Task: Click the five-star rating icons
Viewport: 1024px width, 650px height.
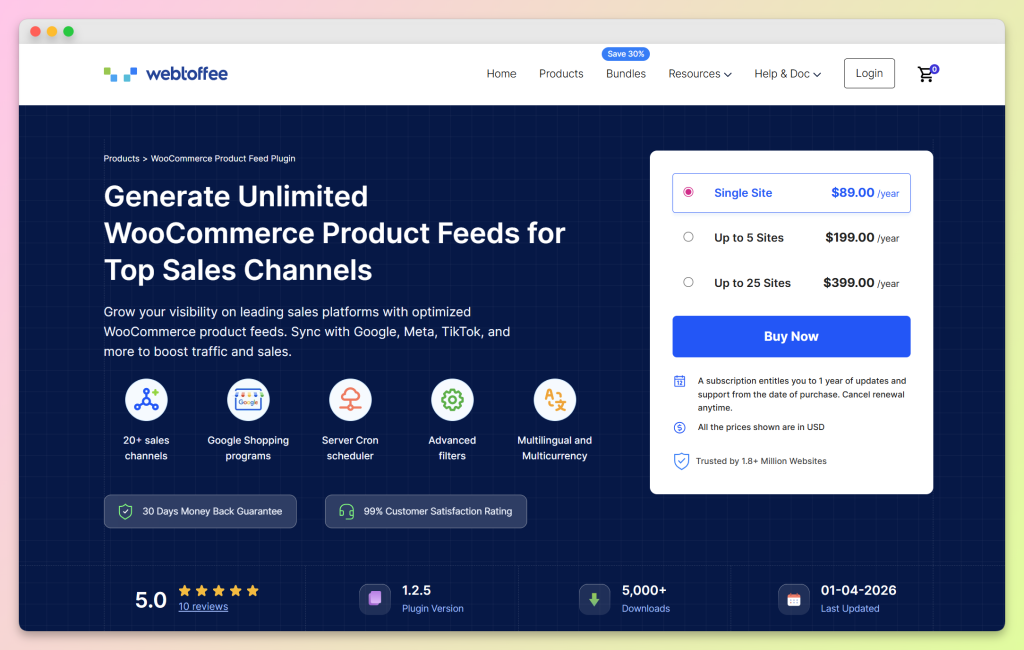Action: [x=219, y=591]
